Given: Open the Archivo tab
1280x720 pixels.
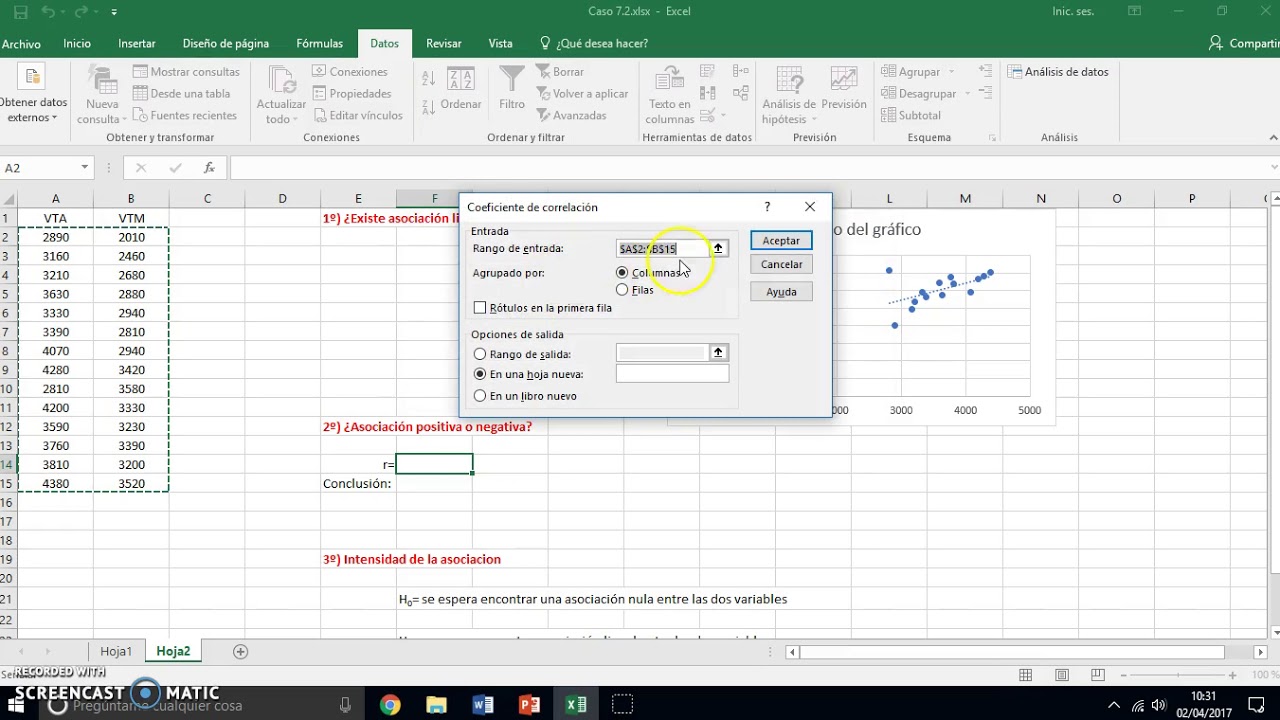Looking at the screenshot, I should pos(21,44).
